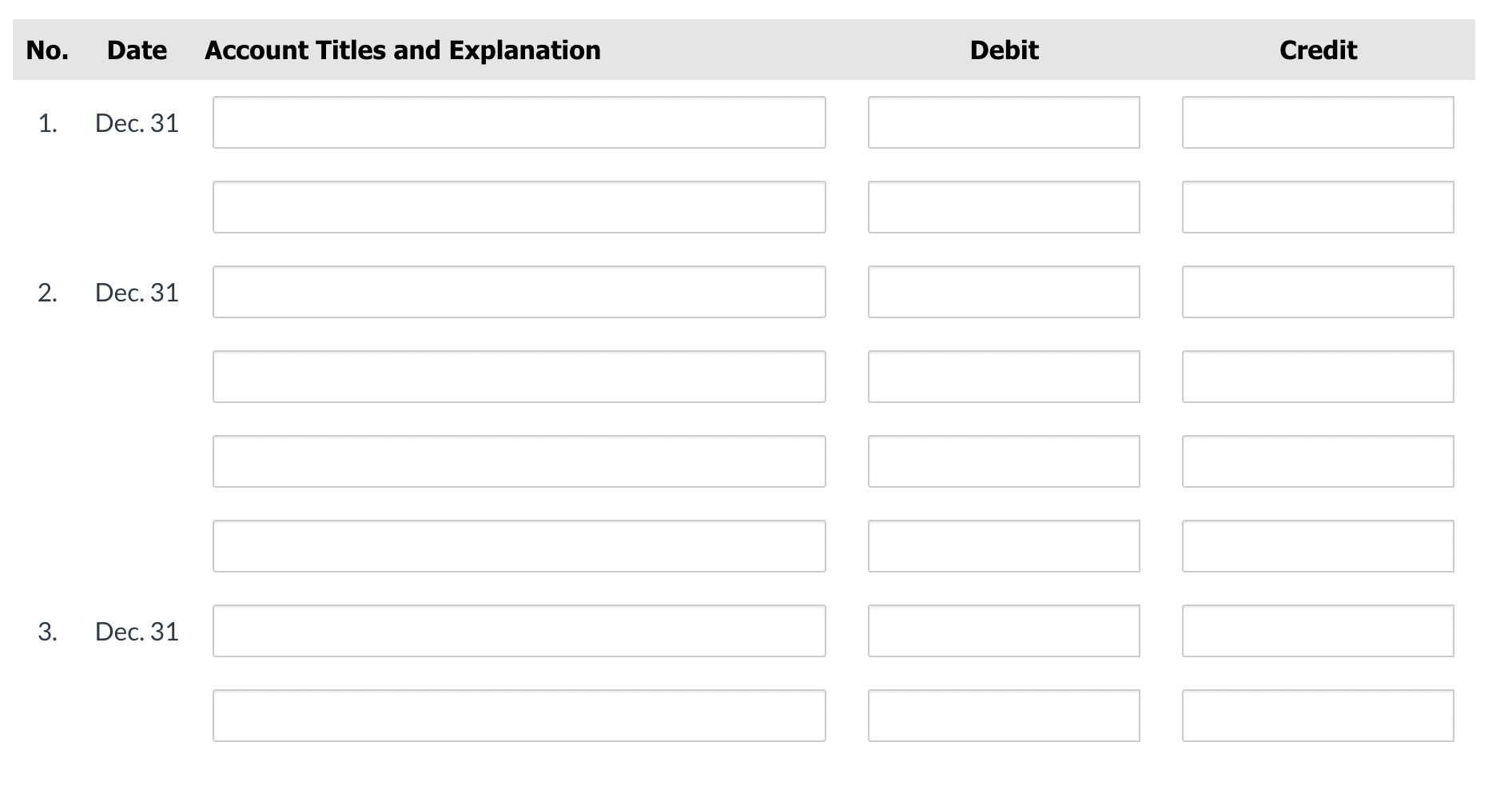Click the Credit field on entry 3 second line
1512x798 pixels.
coord(1317,716)
